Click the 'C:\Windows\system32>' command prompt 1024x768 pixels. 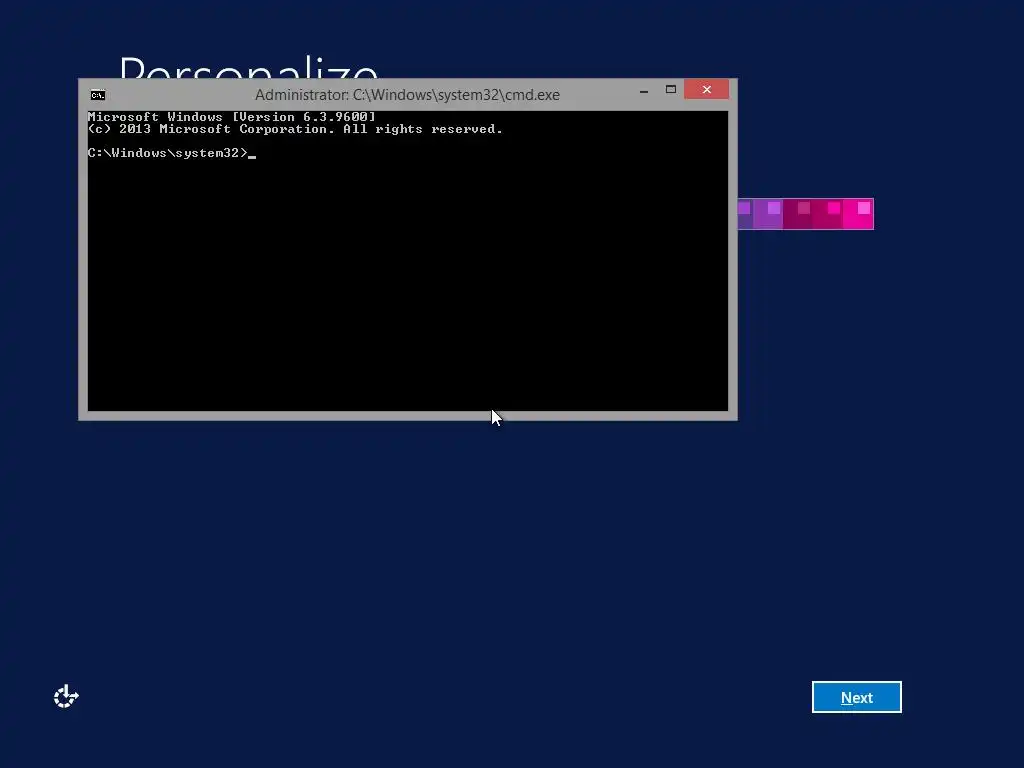pyautogui.click(x=168, y=153)
